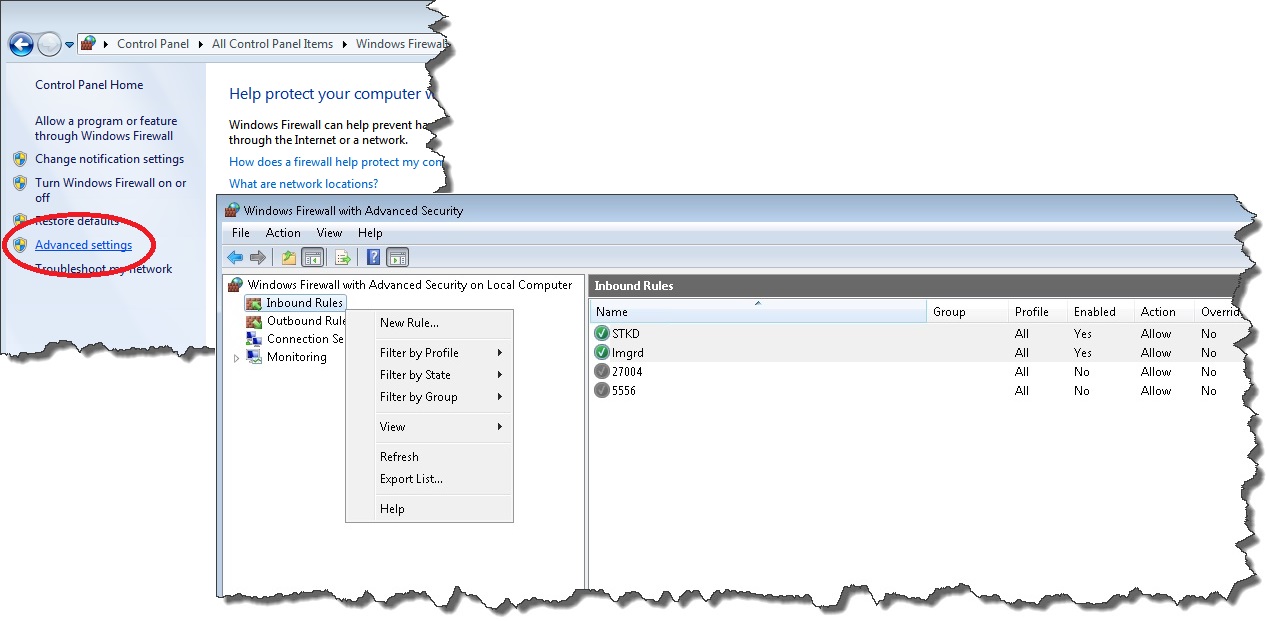Sort rules by the Profile column header
The image size is (1266, 621).
[x=1037, y=312]
